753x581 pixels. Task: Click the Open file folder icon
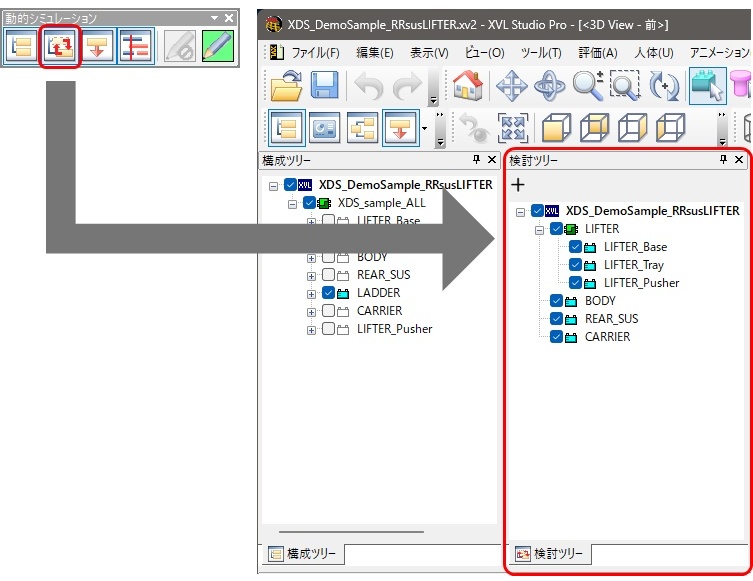tap(287, 87)
